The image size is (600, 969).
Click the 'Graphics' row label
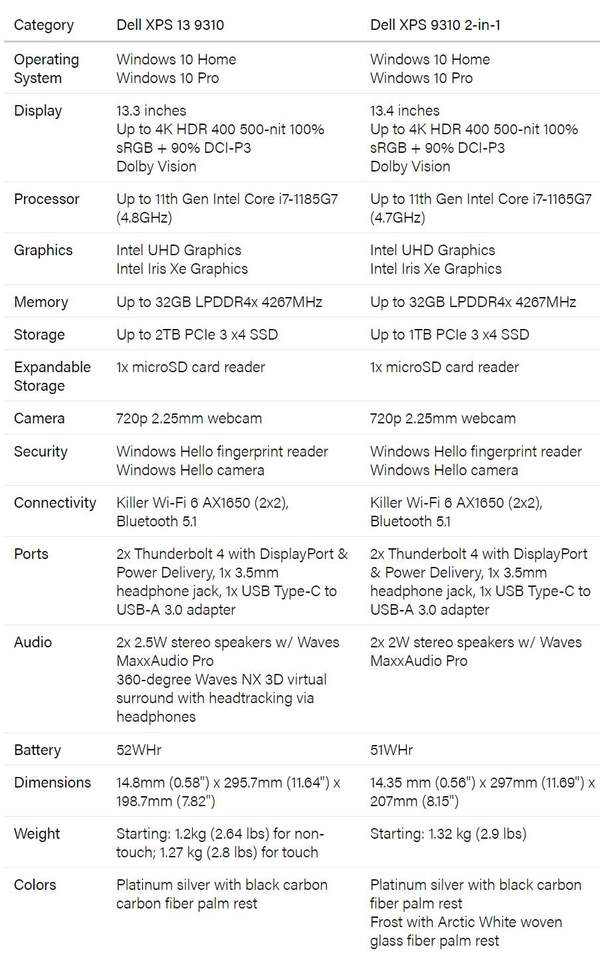[x=43, y=250]
